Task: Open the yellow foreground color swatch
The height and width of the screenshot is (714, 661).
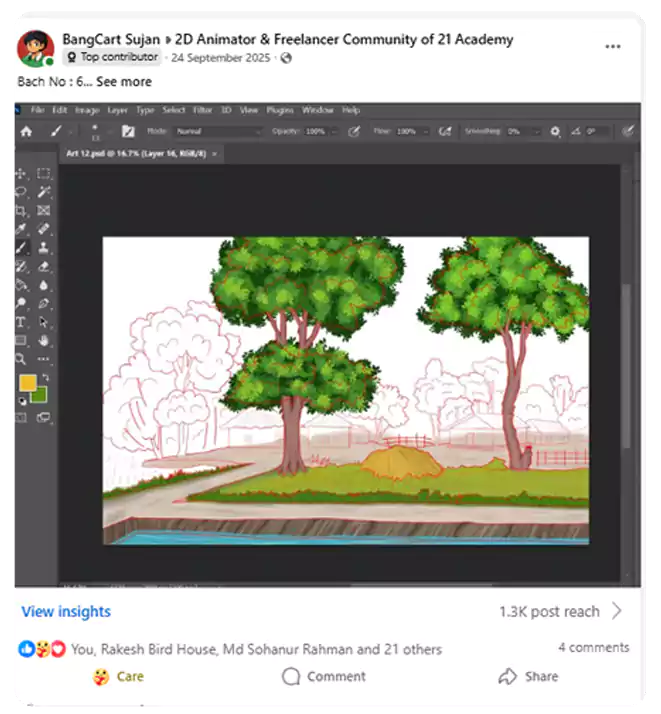Action: tap(27, 384)
